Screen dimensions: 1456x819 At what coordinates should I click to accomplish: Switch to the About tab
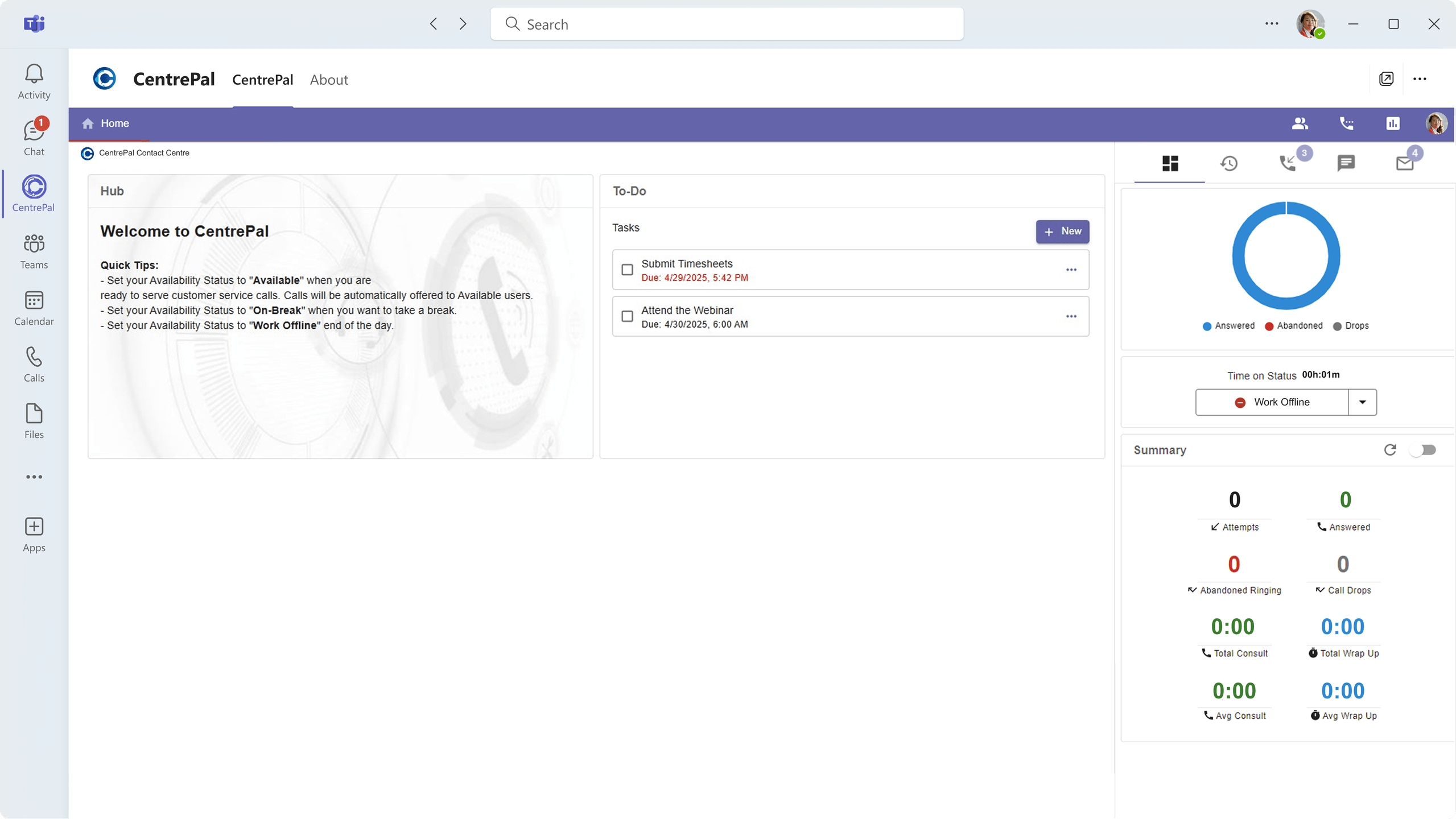(329, 80)
